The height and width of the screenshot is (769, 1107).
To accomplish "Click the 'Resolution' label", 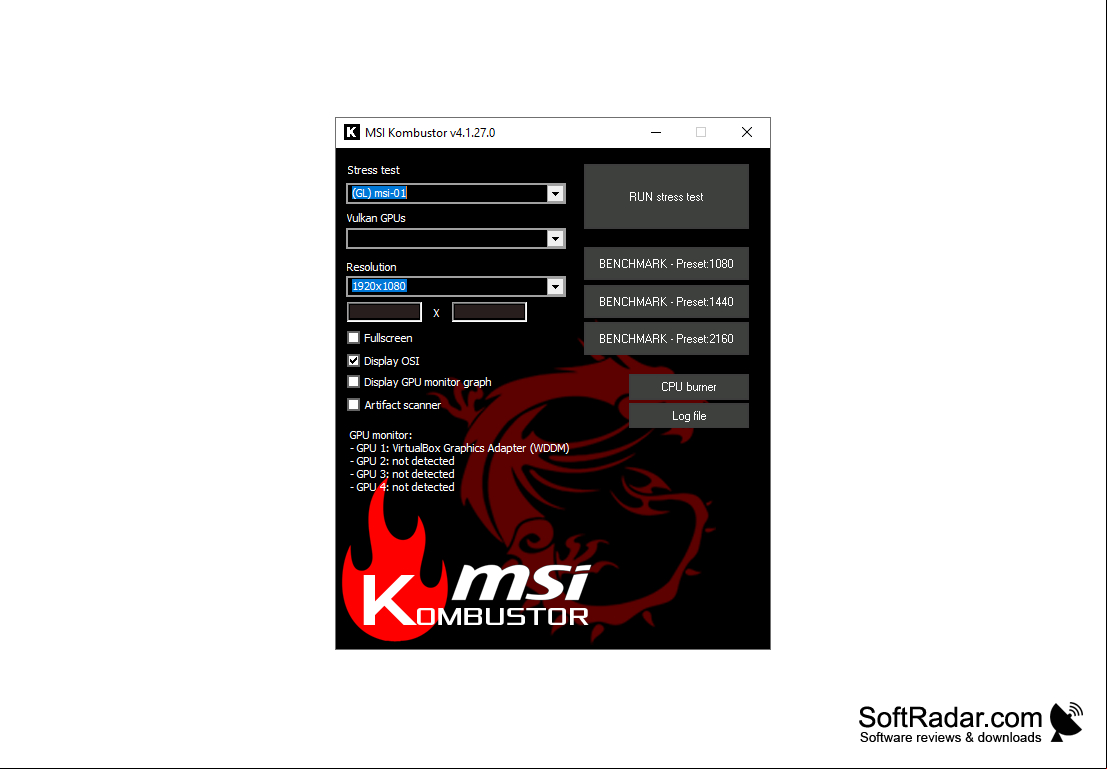I will tap(371, 267).
